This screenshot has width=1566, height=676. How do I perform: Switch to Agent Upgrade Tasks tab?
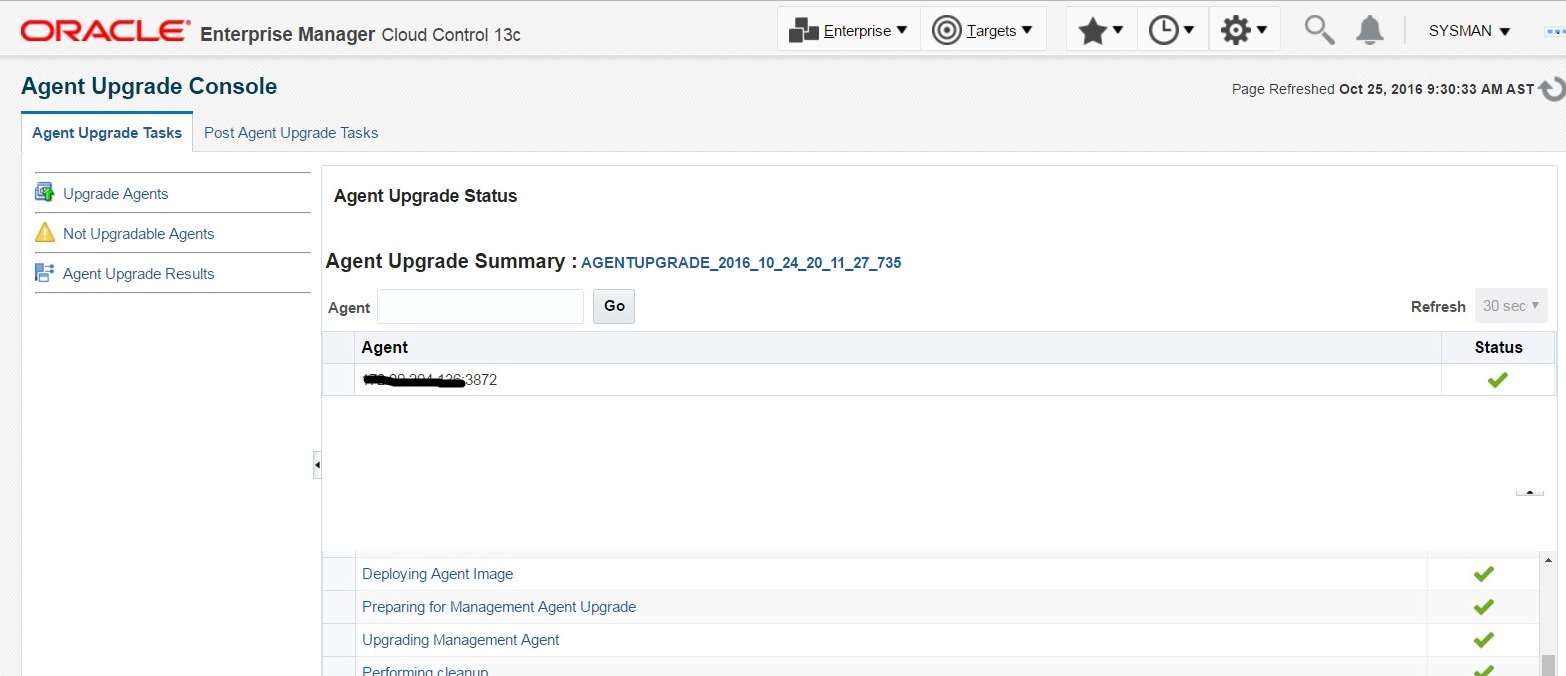coord(107,133)
